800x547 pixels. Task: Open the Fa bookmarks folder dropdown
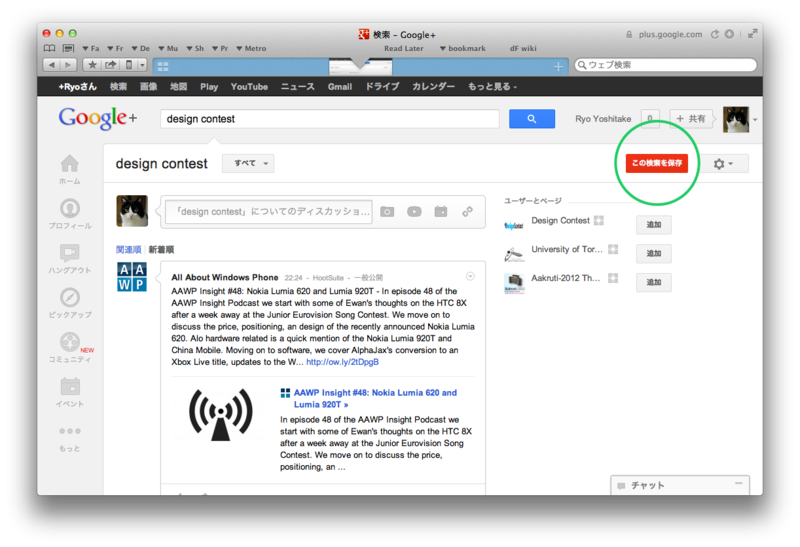pos(91,48)
